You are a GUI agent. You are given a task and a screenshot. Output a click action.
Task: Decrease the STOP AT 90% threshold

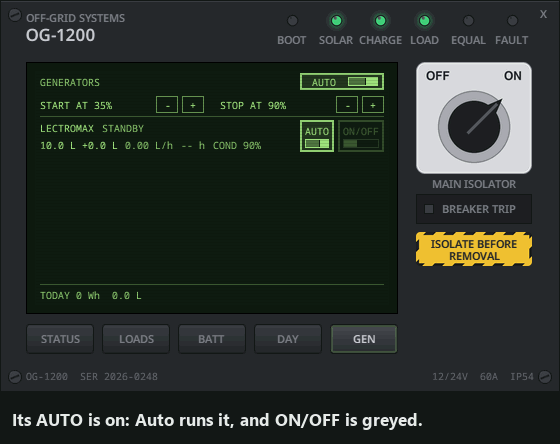[347, 105]
